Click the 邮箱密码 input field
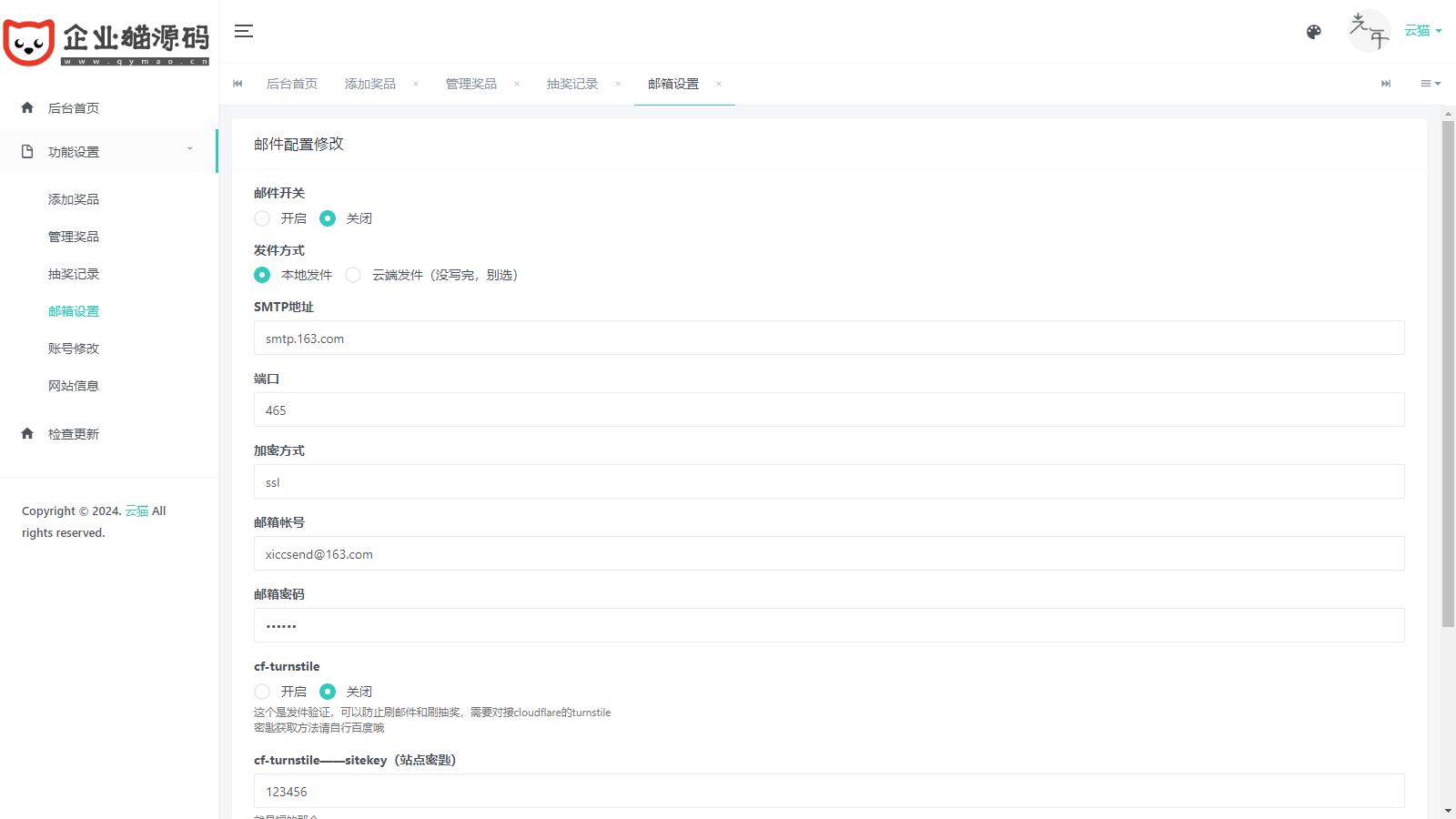This screenshot has height=819, width=1456. click(829, 625)
